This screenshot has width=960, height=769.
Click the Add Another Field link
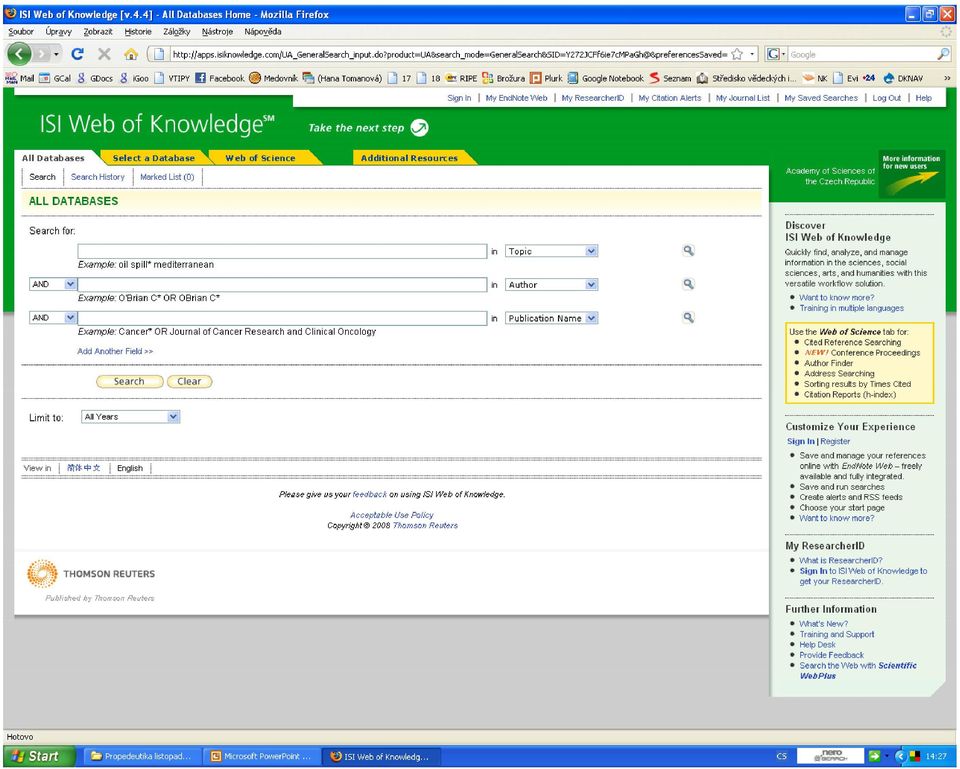(x=115, y=351)
